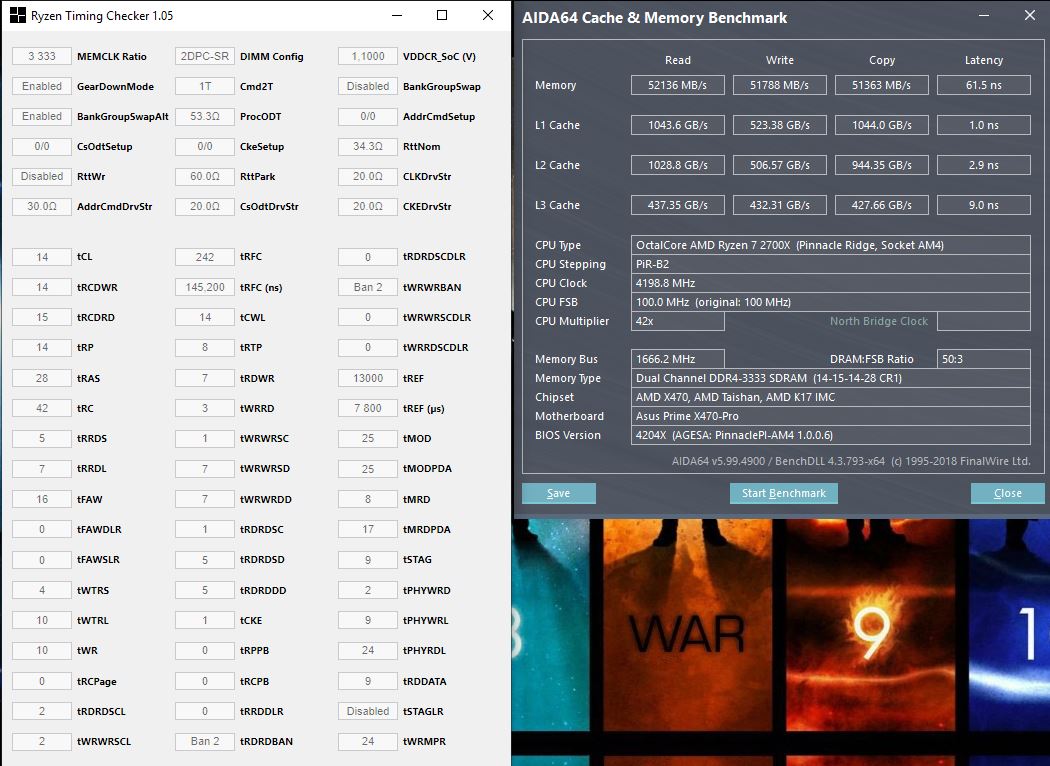The height and width of the screenshot is (766, 1050).
Task: Click the tWTRL value 10
Action: click(42, 620)
